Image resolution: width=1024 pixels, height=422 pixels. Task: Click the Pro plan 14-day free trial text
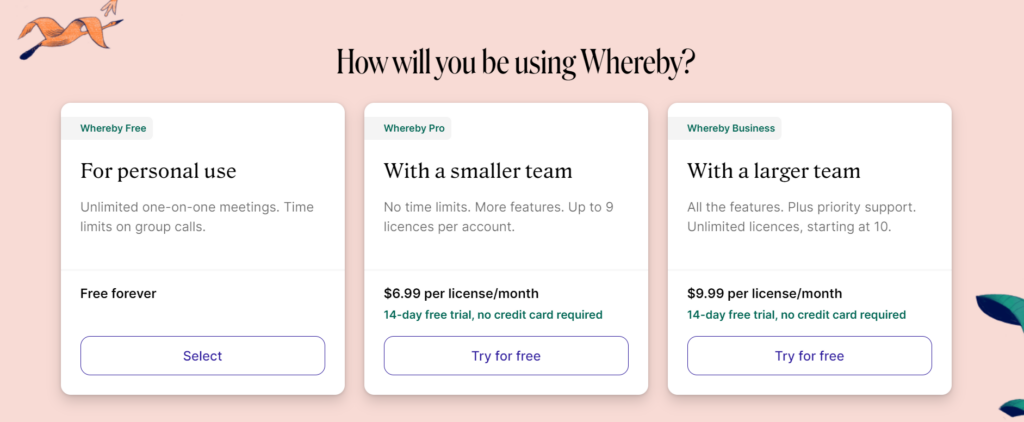pos(493,315)
